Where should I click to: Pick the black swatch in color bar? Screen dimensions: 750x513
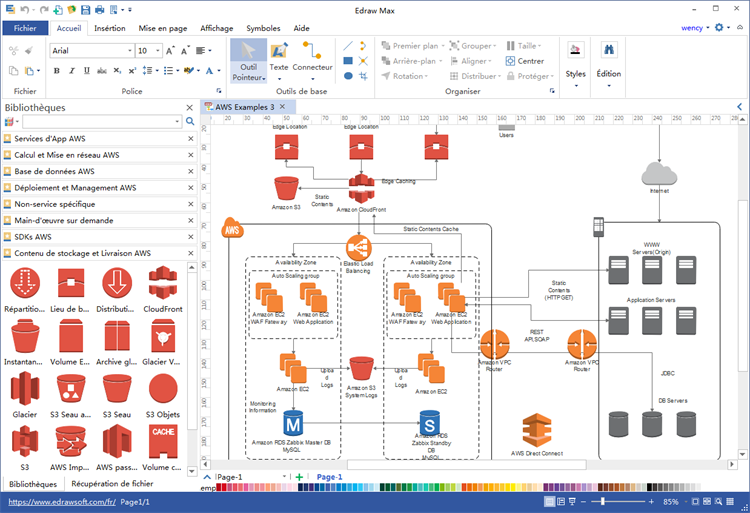[x=650, y=487]
